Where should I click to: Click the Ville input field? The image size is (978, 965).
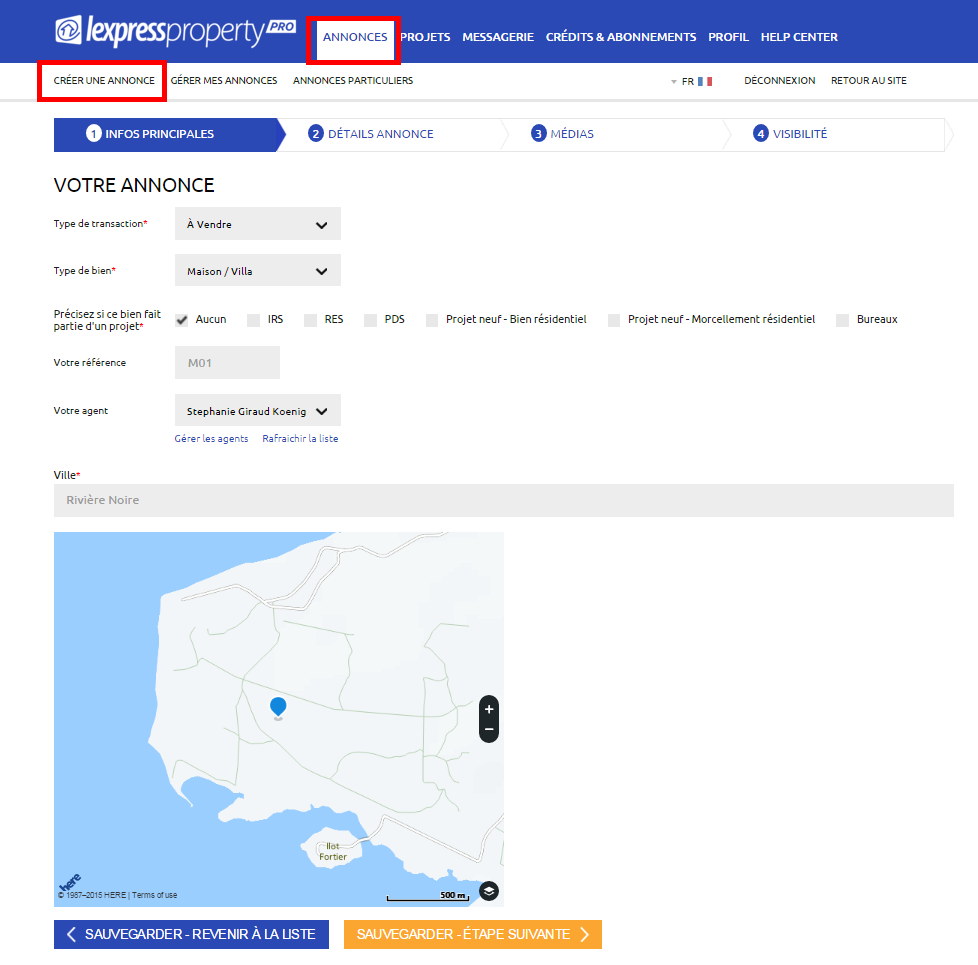503,500
